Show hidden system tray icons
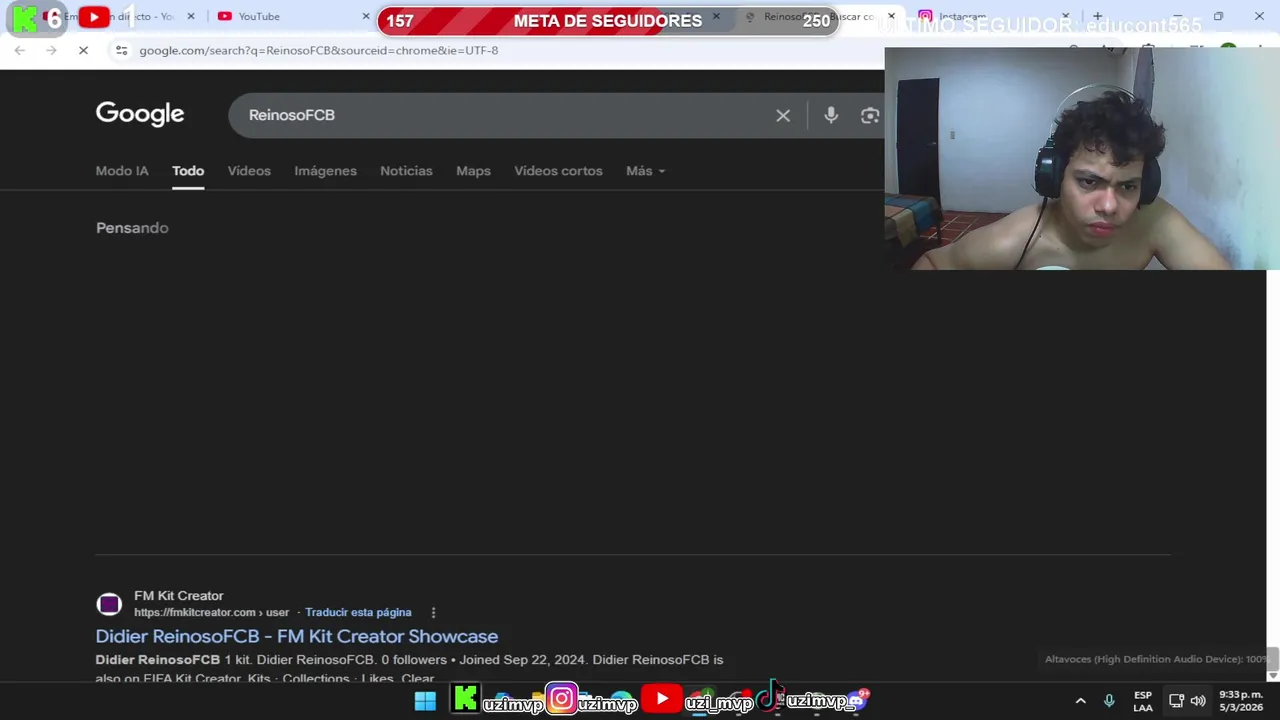This screenshot has width=1280, height=720. (x=1080, y=701)
